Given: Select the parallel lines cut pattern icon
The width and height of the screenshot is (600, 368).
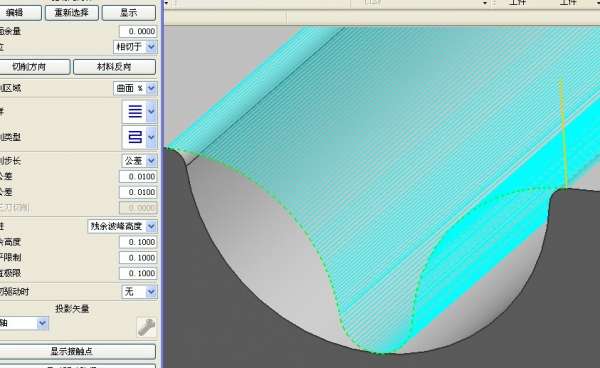Looking at the screenshot, I should click(135, 111).
